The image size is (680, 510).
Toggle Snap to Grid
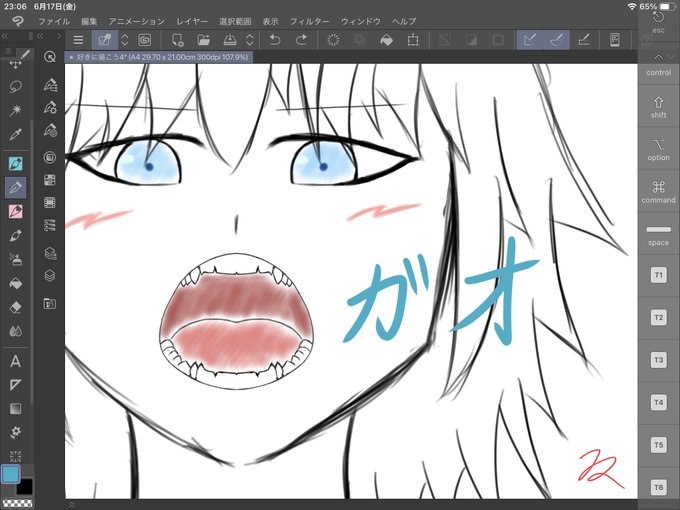point(584,40)
